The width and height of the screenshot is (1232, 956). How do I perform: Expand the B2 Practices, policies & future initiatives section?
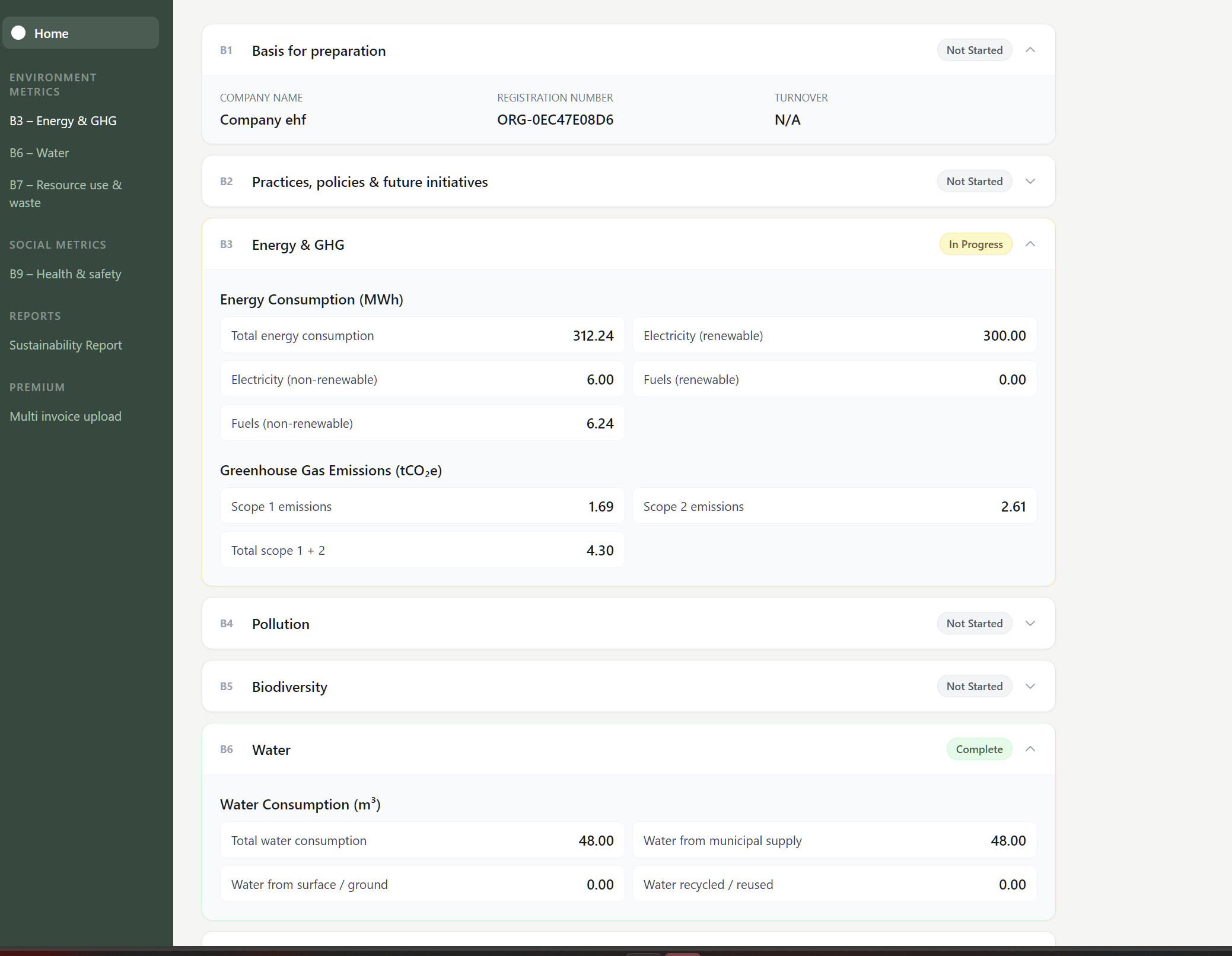click(1030, 182)
